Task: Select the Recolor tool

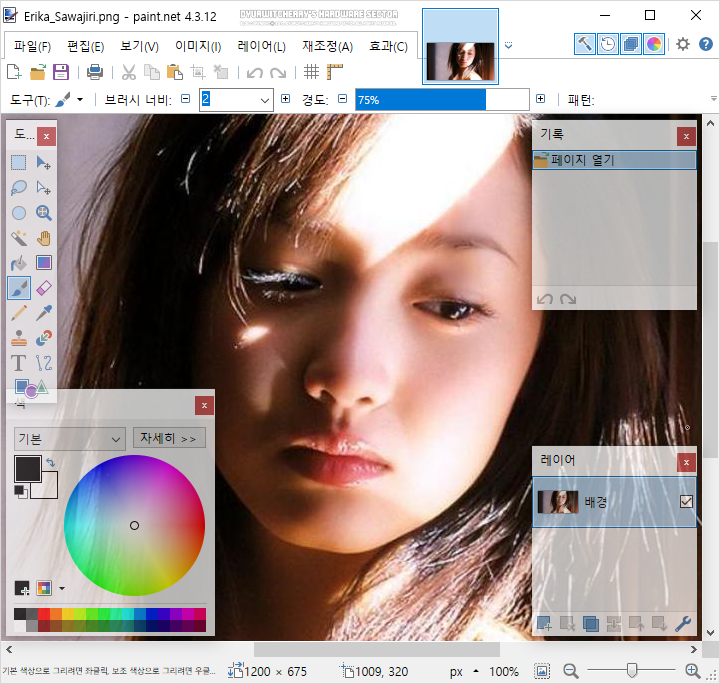Action: click(44, 338)
